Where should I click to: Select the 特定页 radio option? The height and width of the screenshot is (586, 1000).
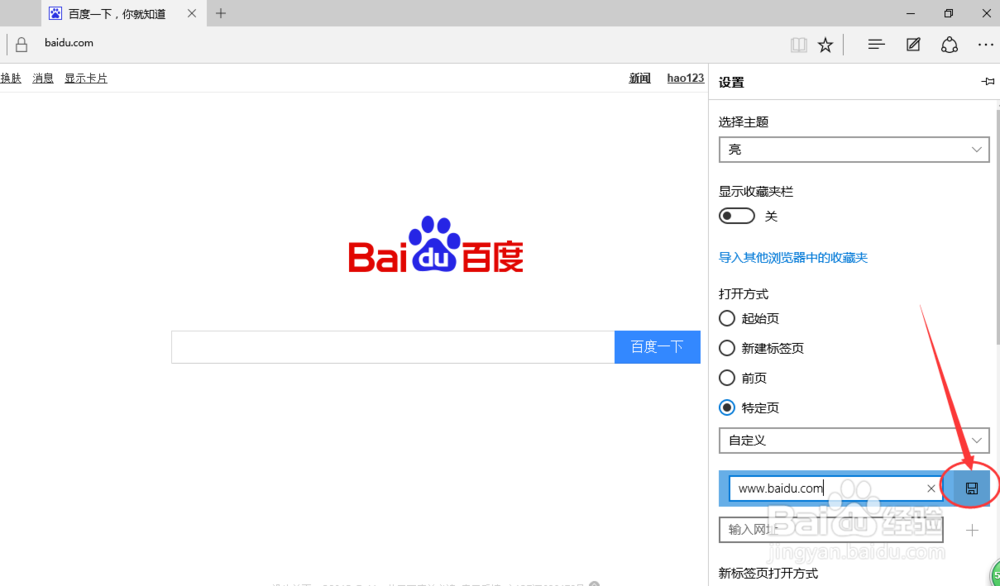click(x=726, y=407)
